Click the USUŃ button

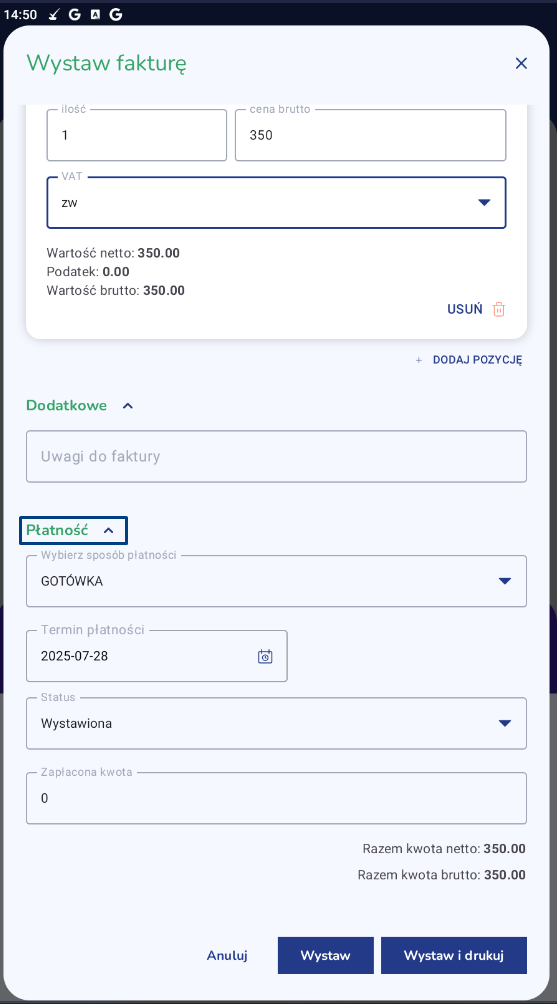(464, 309)
